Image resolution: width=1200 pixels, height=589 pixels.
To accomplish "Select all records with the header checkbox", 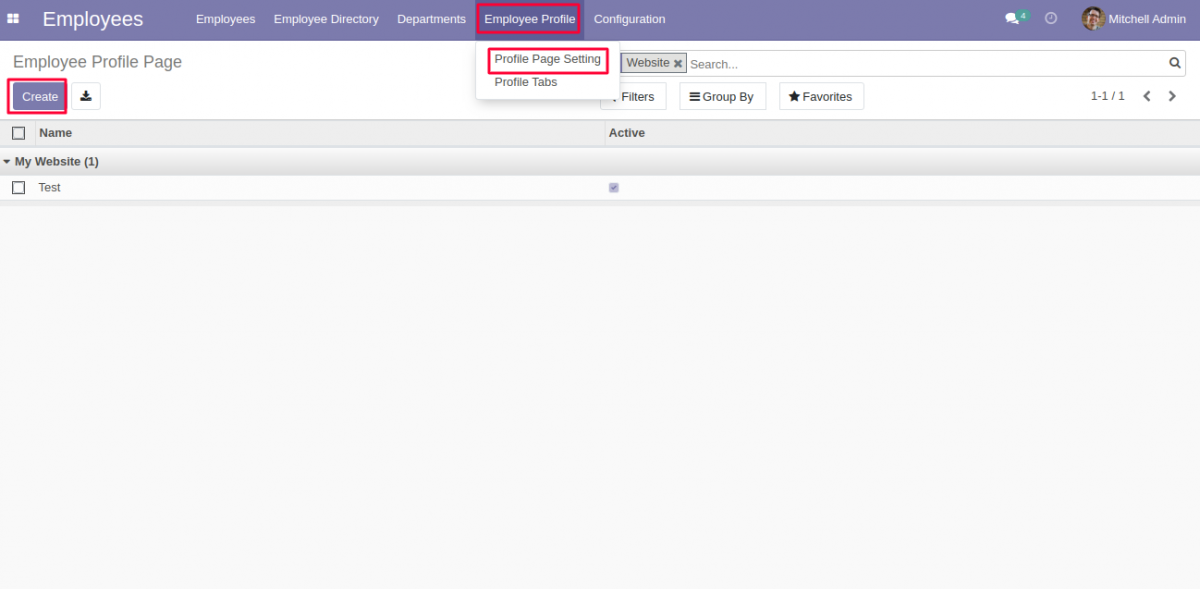I will [x=17, y=132].
